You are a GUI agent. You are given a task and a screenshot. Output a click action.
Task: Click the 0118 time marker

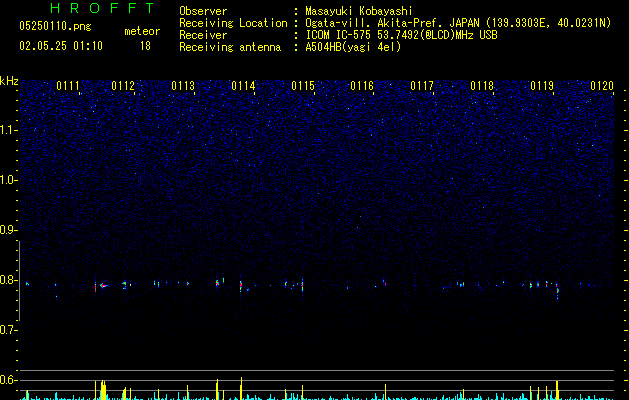click(482, 86)
